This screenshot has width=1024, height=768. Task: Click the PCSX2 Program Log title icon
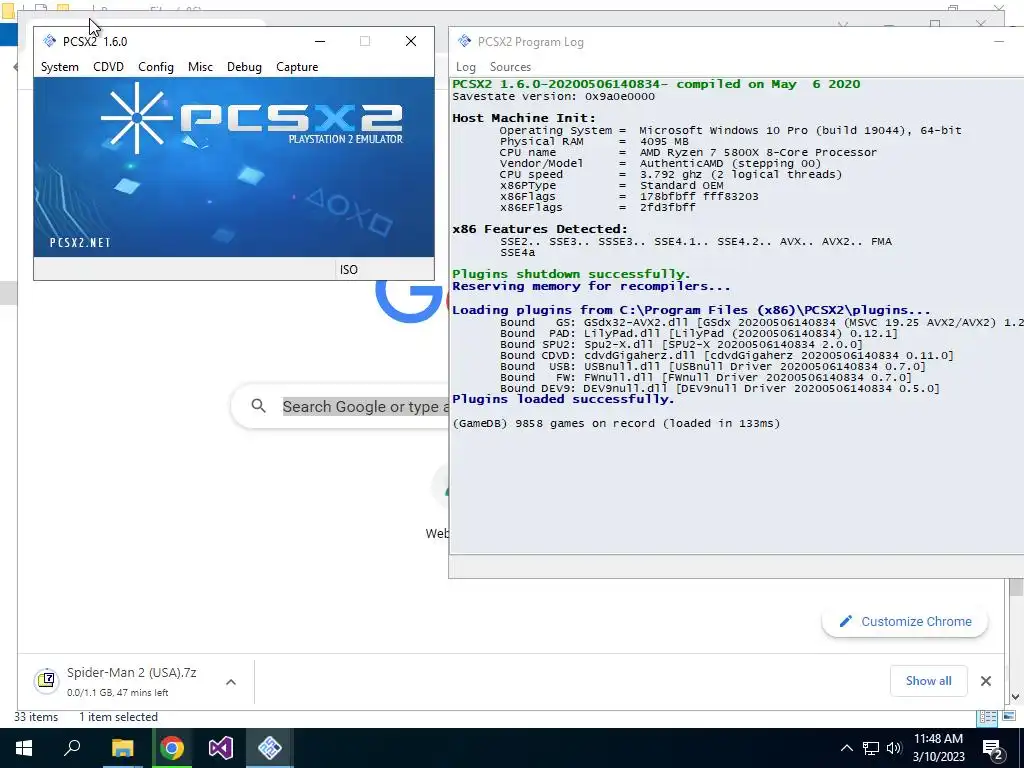[464, 41]
